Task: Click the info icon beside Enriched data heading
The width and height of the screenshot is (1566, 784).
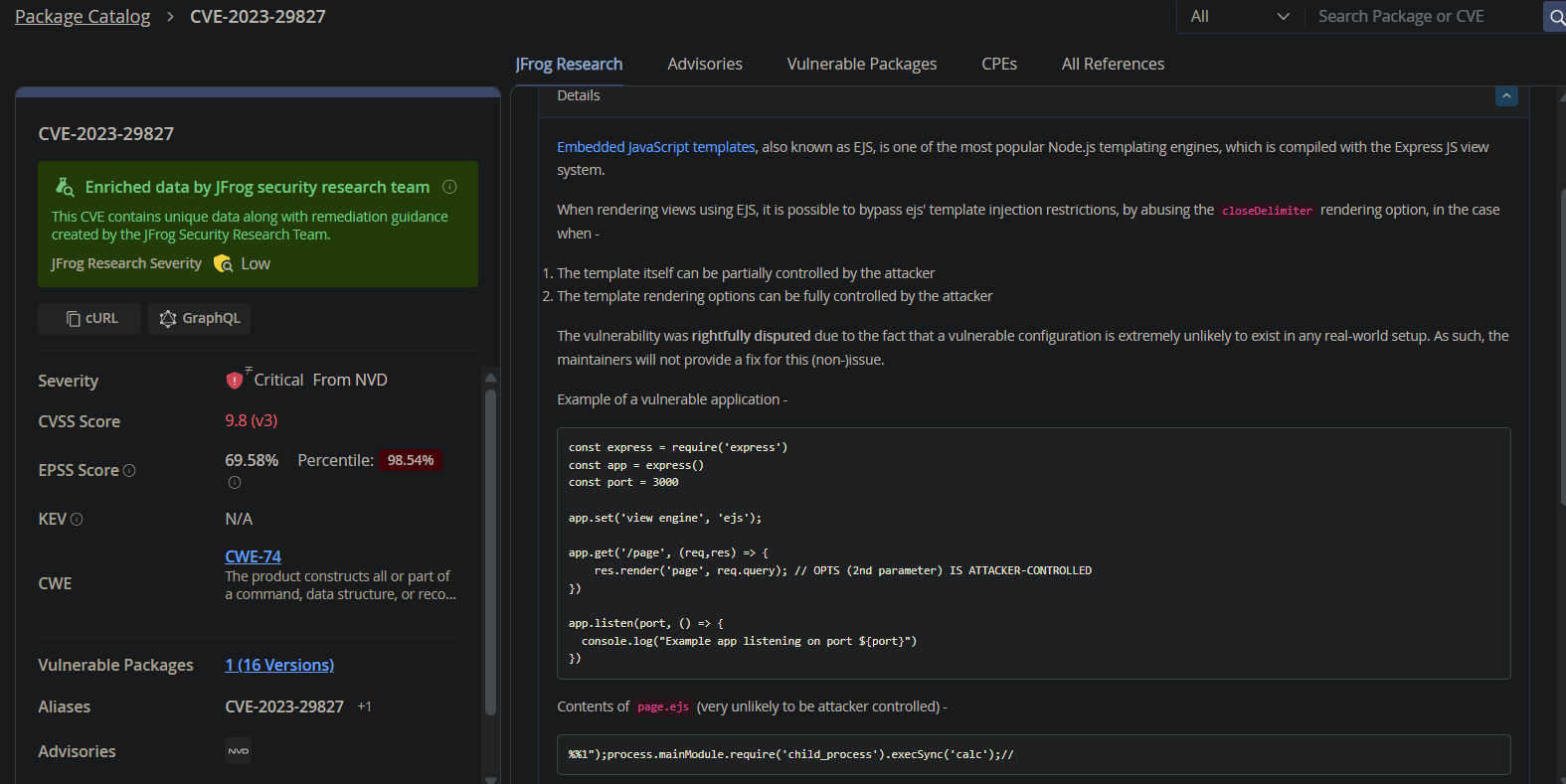Action: 449,187
